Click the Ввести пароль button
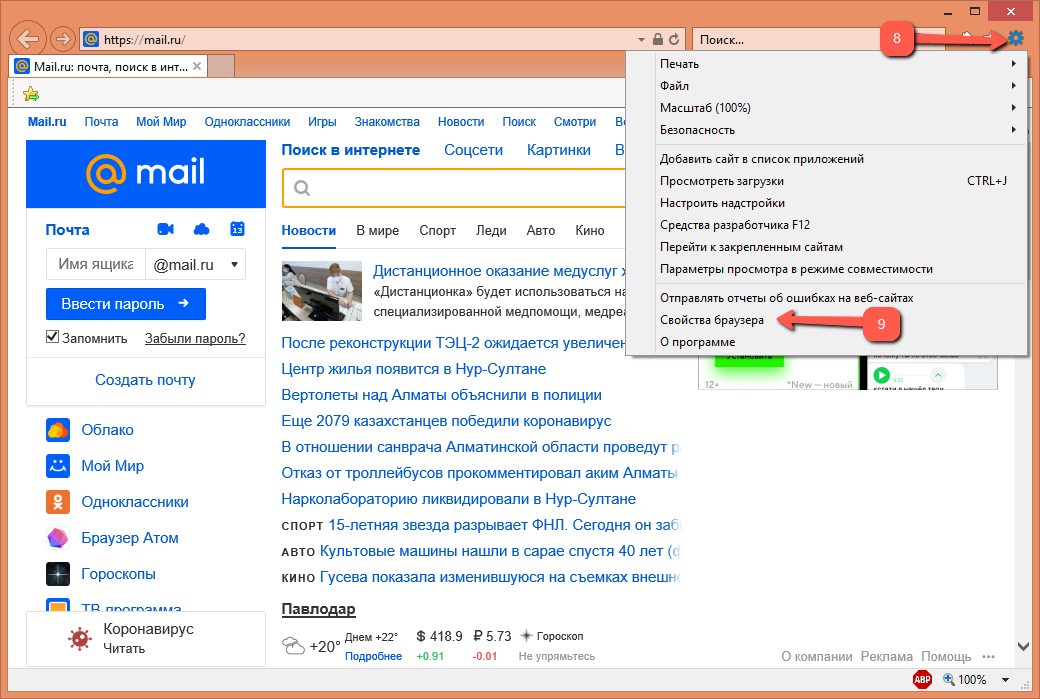Viewport: 1040px width, 699px height. tap(126, 304)
